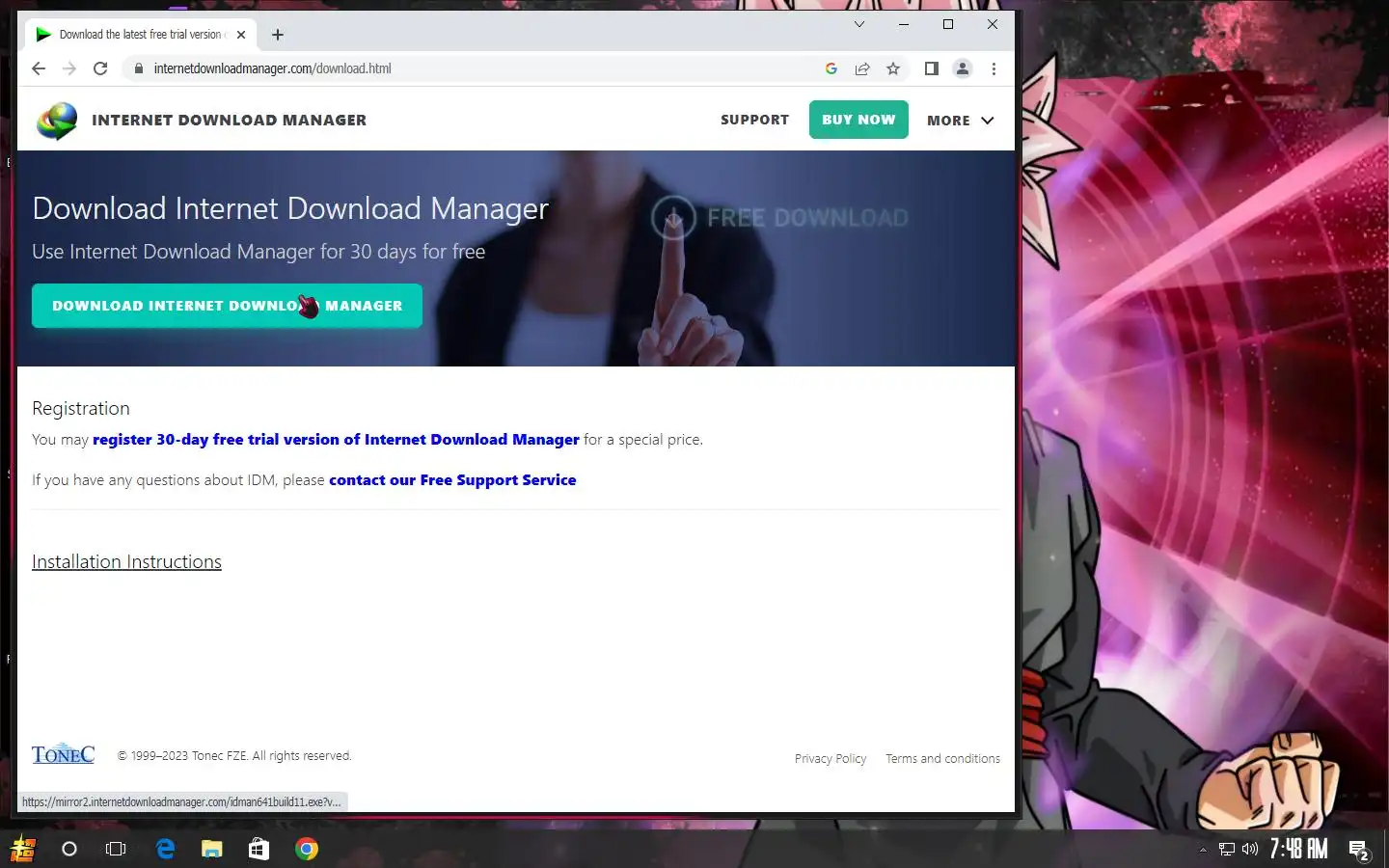This screenshot has width=1389, height=868.
Task: Click the share page icon
Action: point(862,68)
